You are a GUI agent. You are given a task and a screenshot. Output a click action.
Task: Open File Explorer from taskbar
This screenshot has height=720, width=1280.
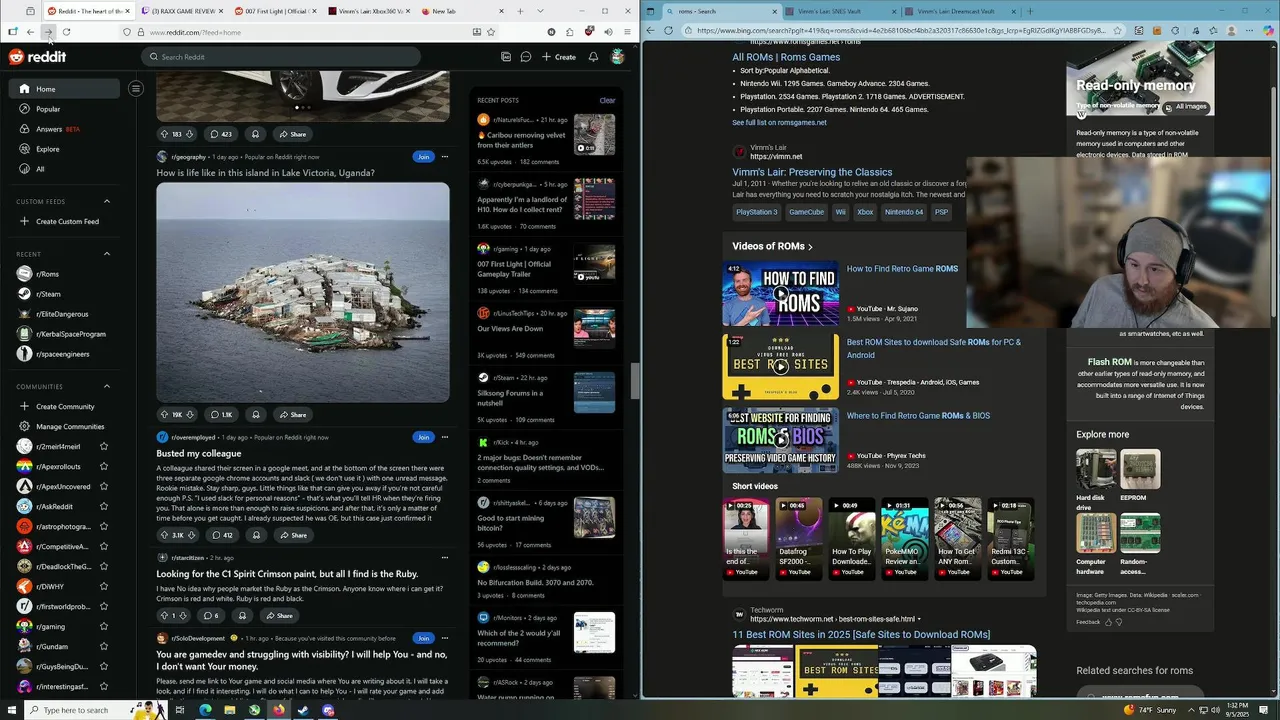(x=229, y=710)
